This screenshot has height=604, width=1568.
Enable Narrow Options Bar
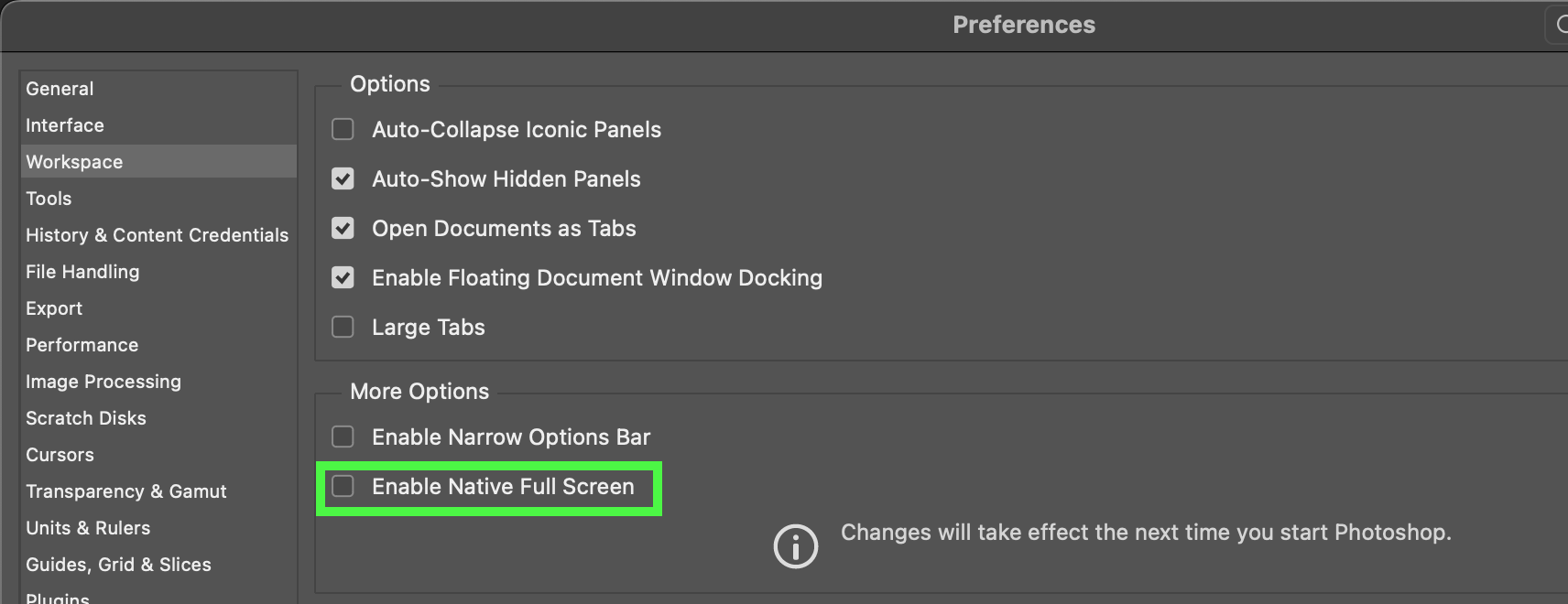343,437
